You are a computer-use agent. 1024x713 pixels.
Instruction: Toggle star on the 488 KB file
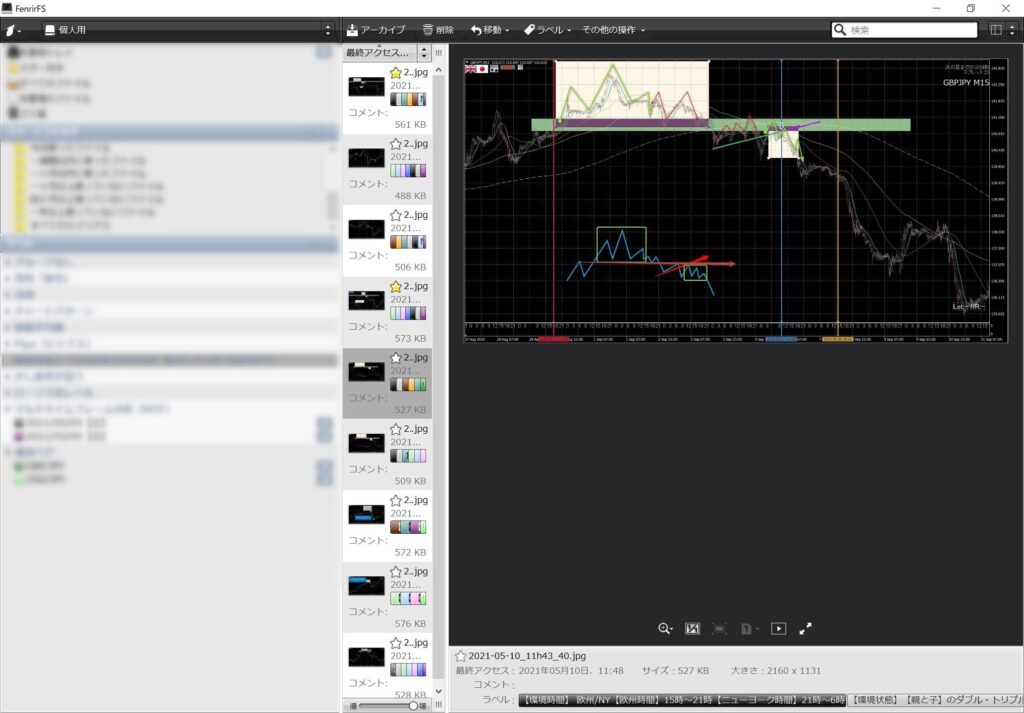pos(396,144)
